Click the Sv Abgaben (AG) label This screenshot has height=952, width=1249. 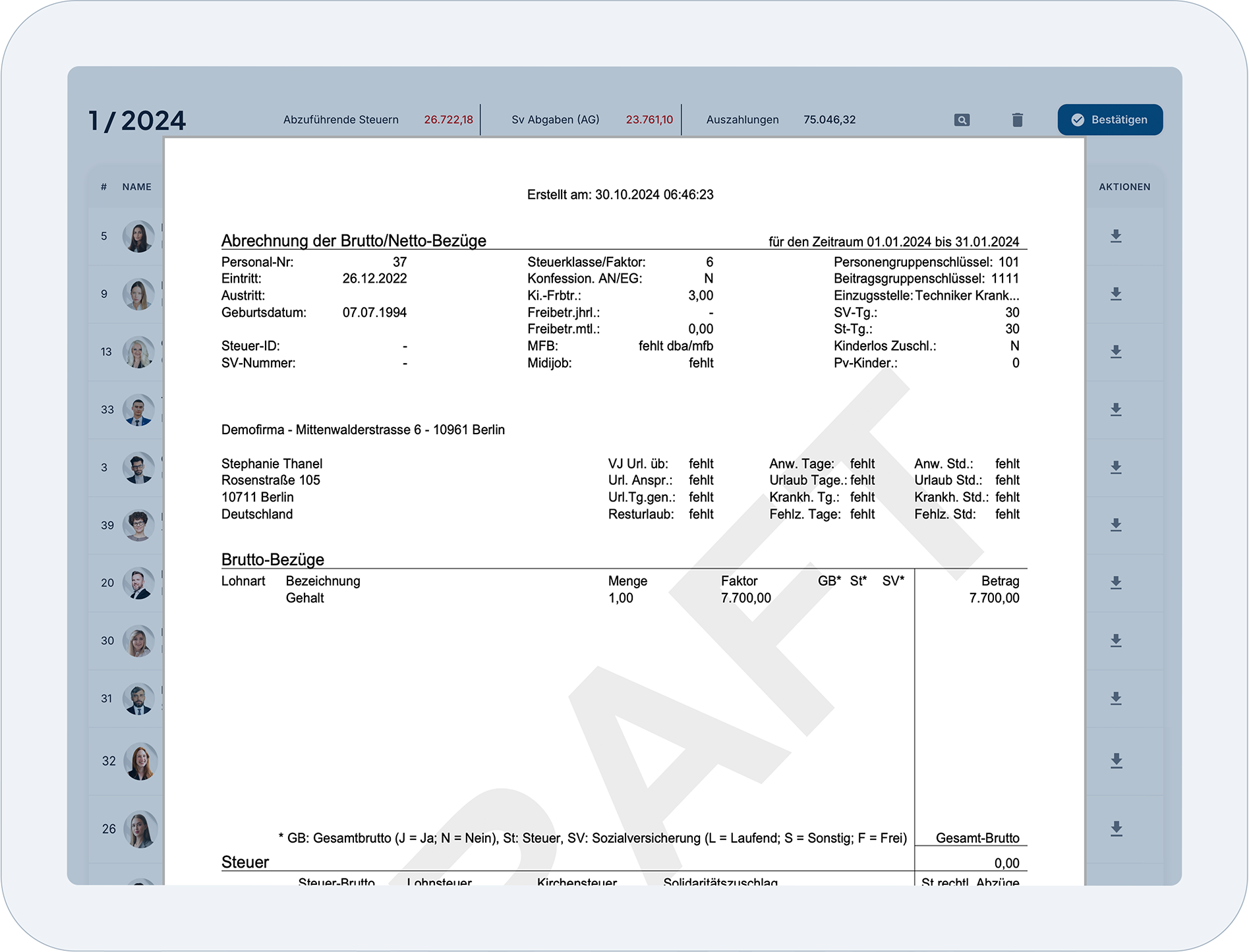[556, 120]
